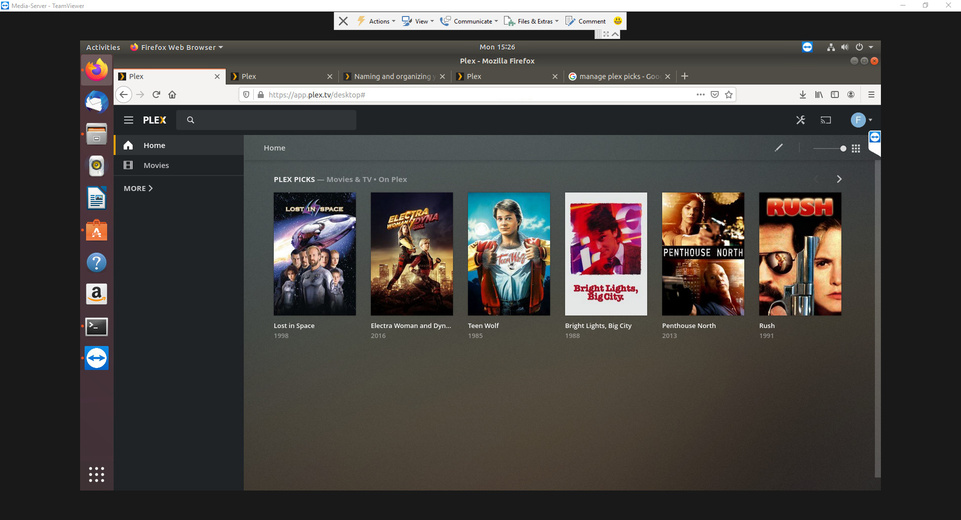This screenshot has height=520, width=961.
Task: Open Terminal from Ubuntu dock
Action: pos(96,326)
